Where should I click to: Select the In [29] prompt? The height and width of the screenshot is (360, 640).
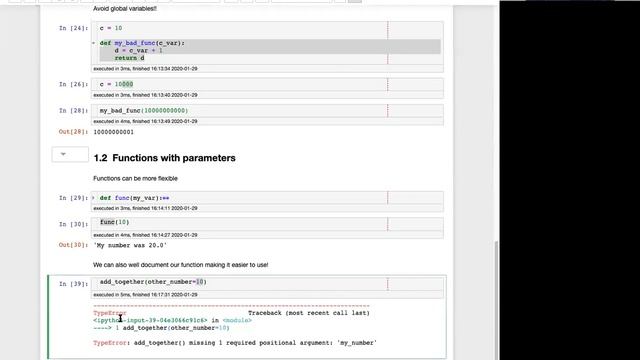pos(73,198)
